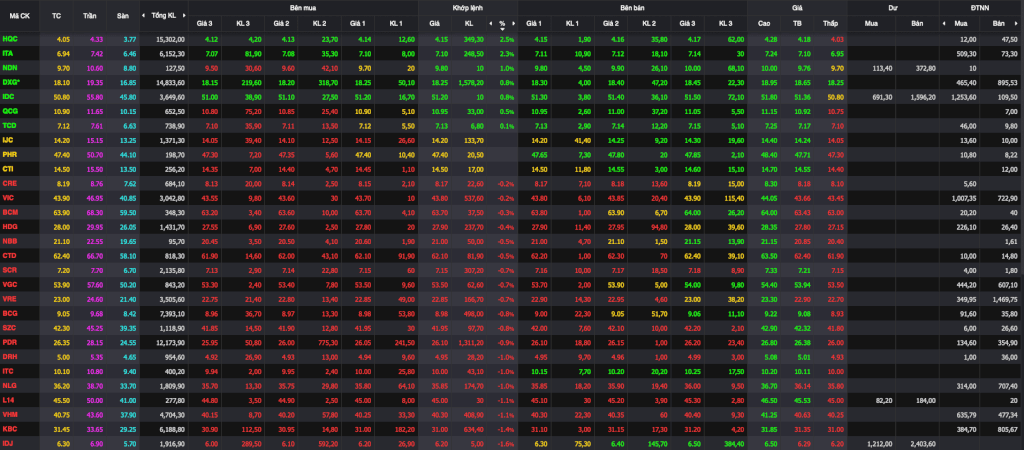This screenshot has height=450, width=1024.
Task: Open the DXG* stock symbol
Action: pos(11,82)
